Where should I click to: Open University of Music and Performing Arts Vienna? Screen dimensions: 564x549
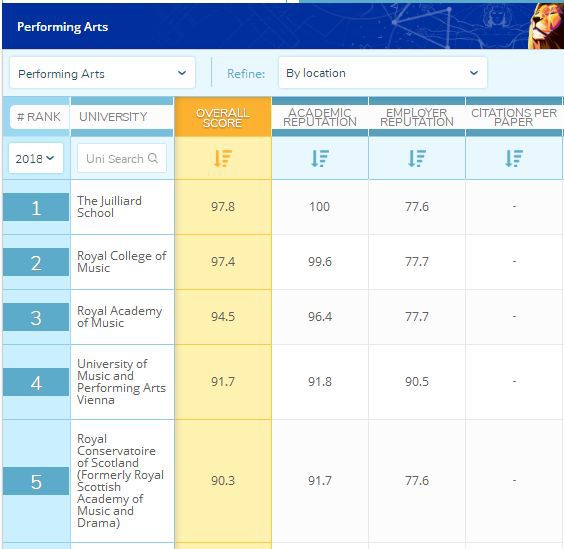[x=121, y=382]
